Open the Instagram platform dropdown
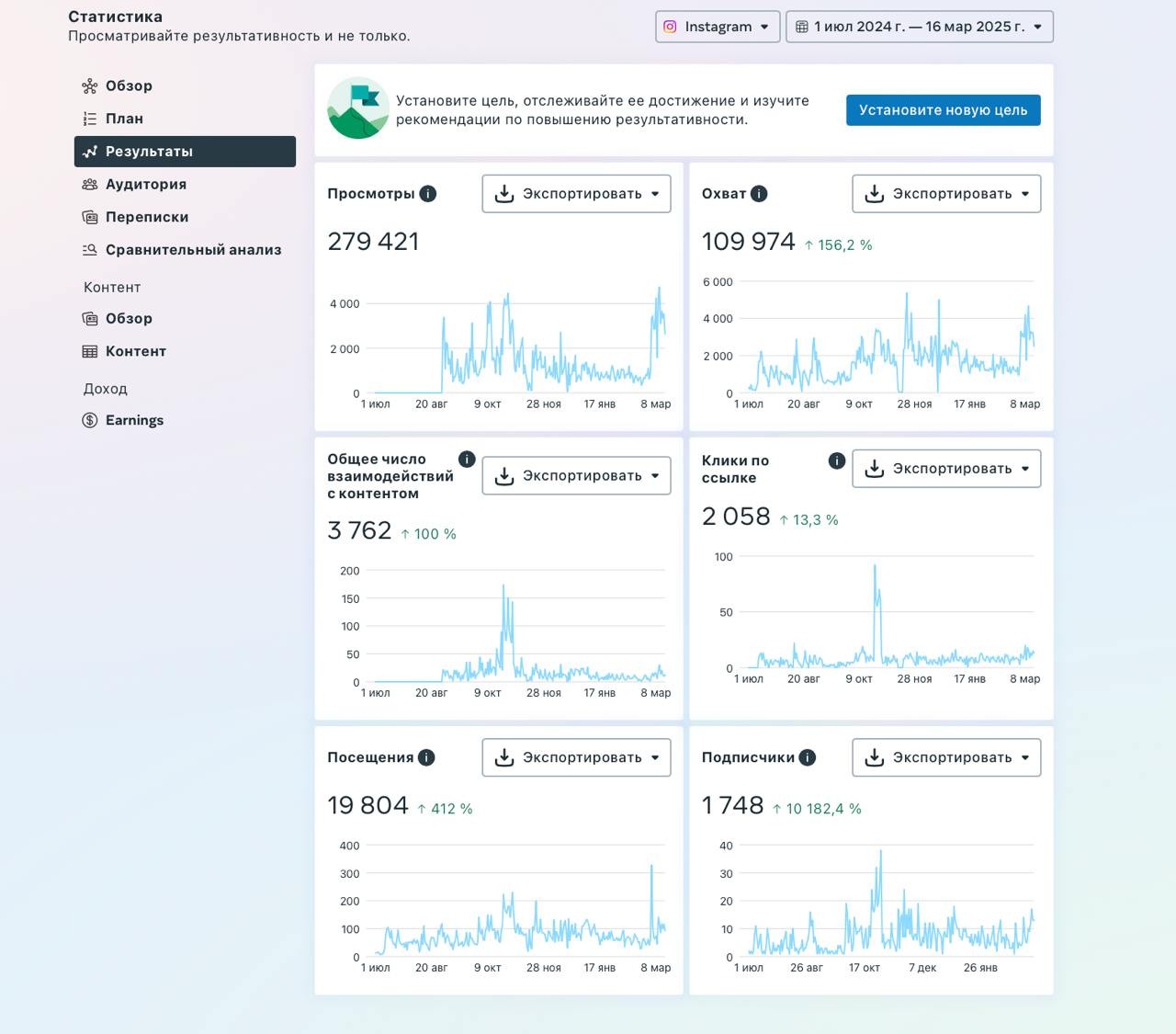Viewport: 1176px width, 1034px height. pos(718,27)
